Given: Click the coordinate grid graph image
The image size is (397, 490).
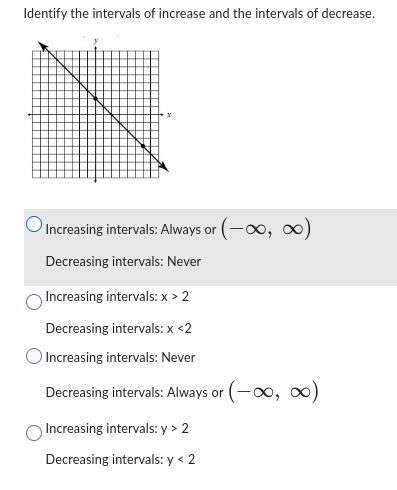Looking at the screenshot, I should point(99,111).
